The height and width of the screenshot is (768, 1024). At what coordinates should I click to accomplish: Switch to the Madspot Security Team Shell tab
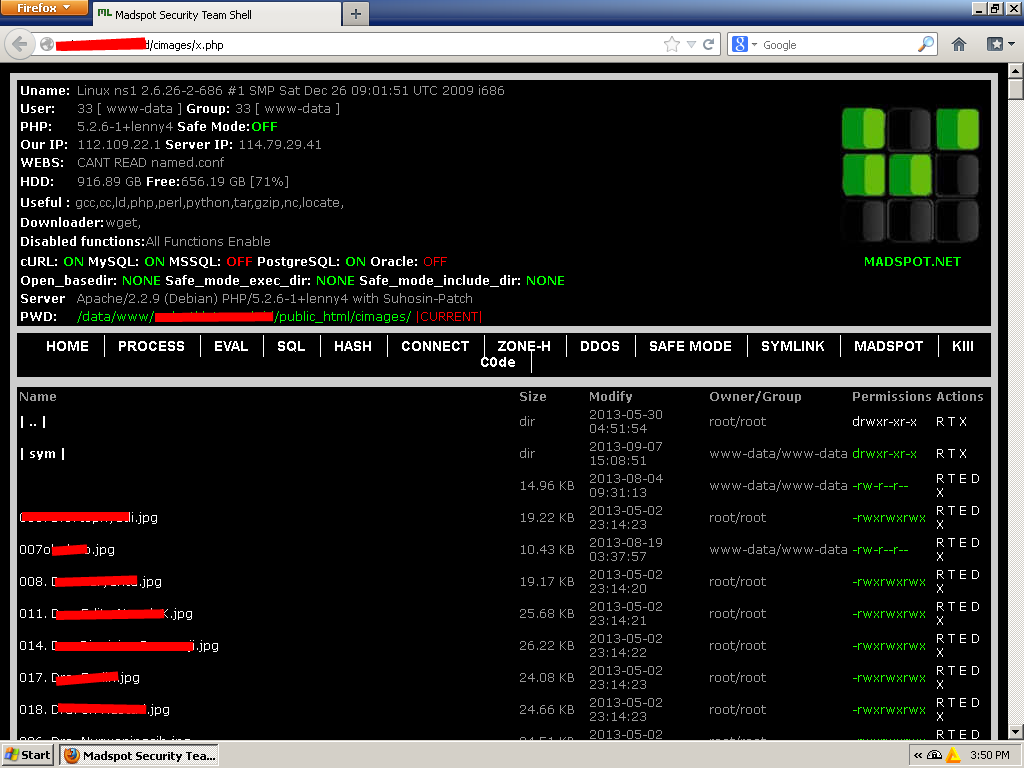tap(215, 15)
